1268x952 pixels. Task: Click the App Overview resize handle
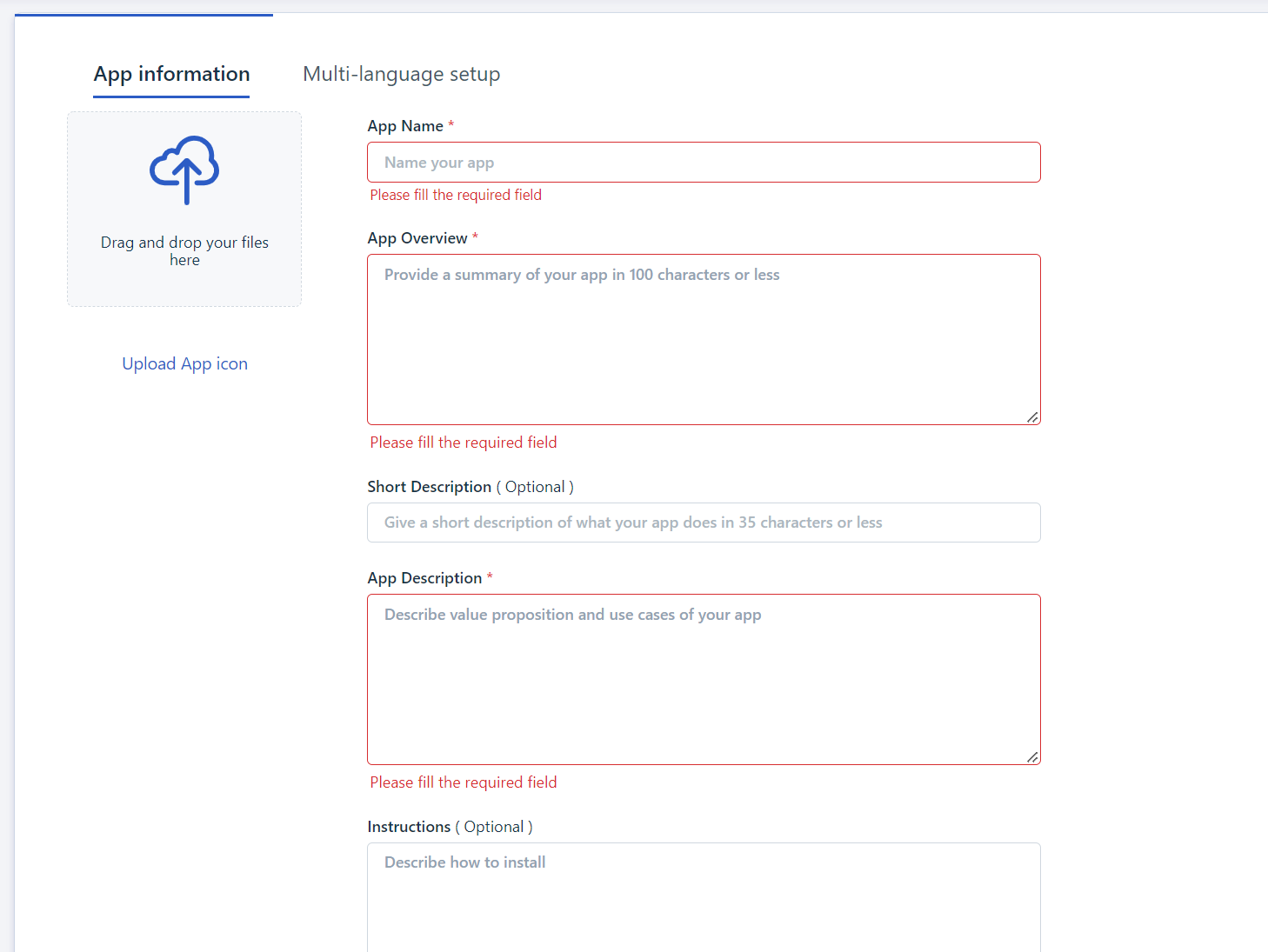click(1032, 416)
